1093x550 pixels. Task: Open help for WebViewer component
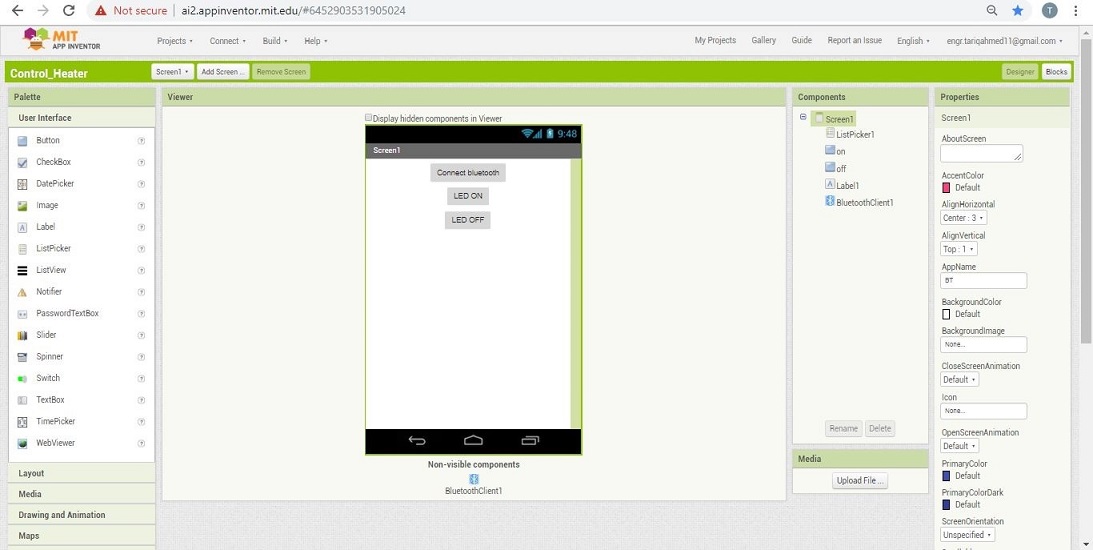click(x=142, y=443)
